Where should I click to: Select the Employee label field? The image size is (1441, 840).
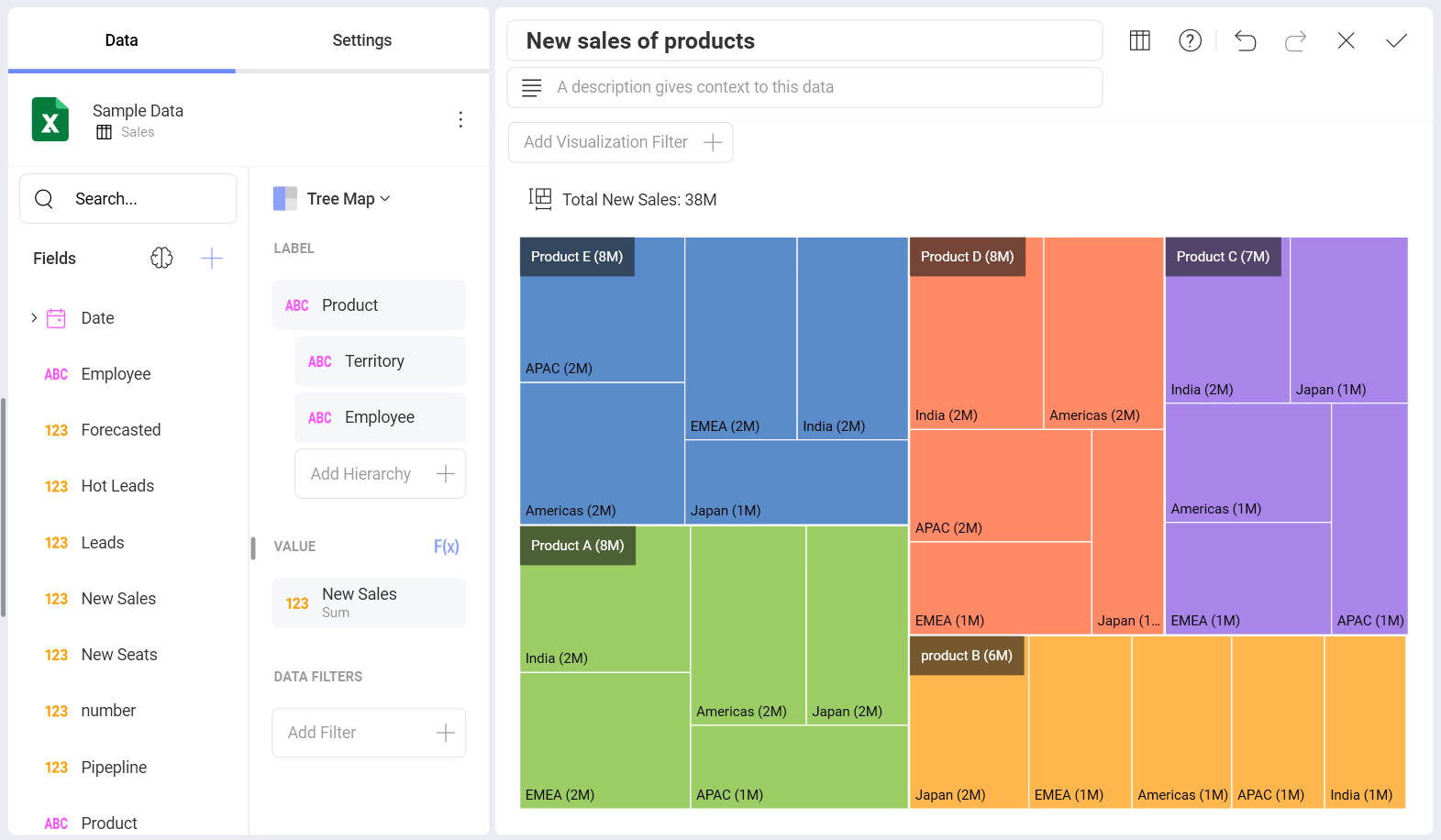click(x=380, y=417)
